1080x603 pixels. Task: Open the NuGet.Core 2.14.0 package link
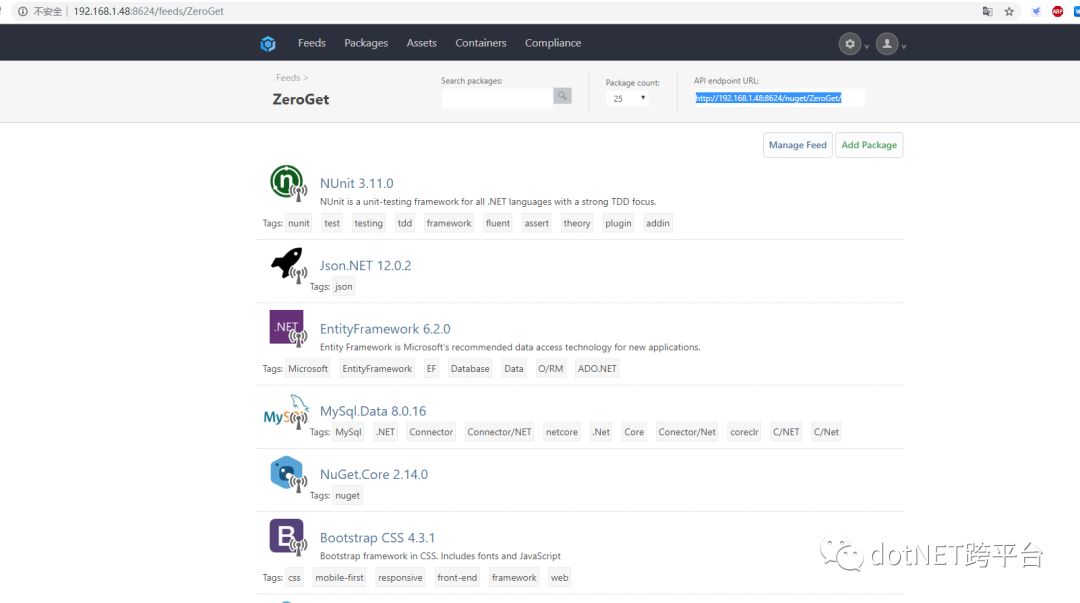click(374, 474)
